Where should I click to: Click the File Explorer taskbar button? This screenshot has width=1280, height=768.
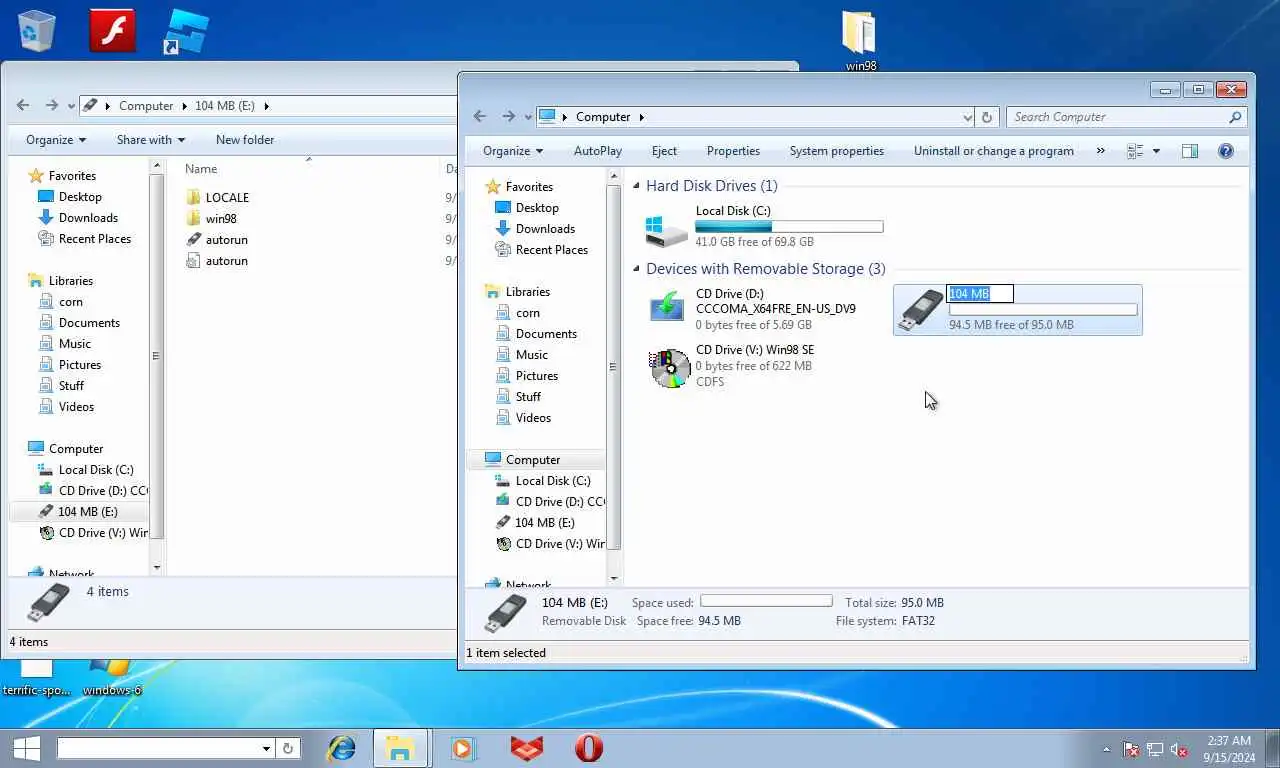click(x=401, y=748)
